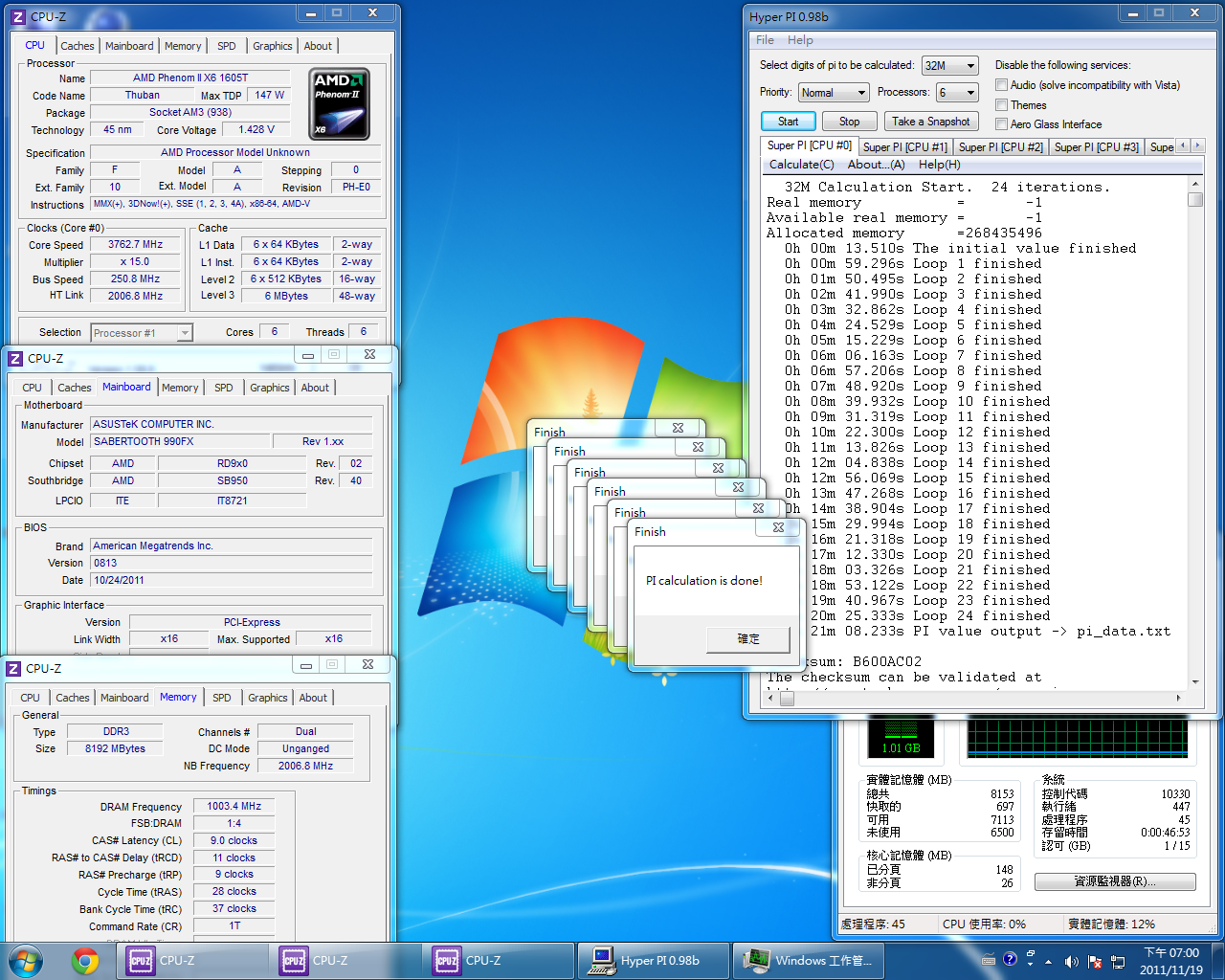Open the Help(H) menu in Super PI
The height and width of the screenshot is (980, 1225).
[940, 165]
